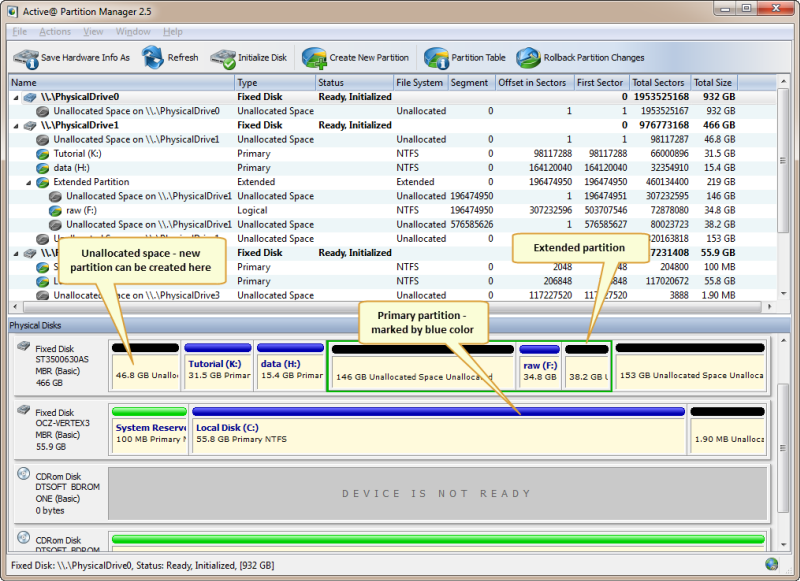The height and width of the screenshot is (581, 800).
Task: Open the Actions menu
Action: (56, 31)
